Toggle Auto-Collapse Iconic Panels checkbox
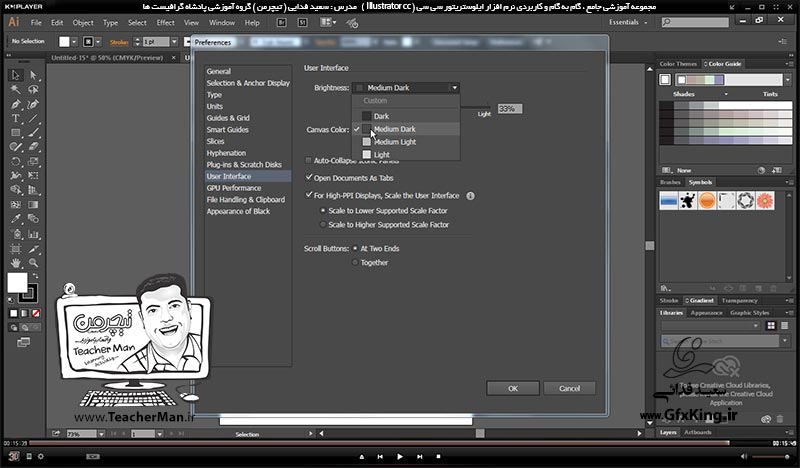Image resolution: width=800 pixels, height=468 pixels. [x=308, y=160]
